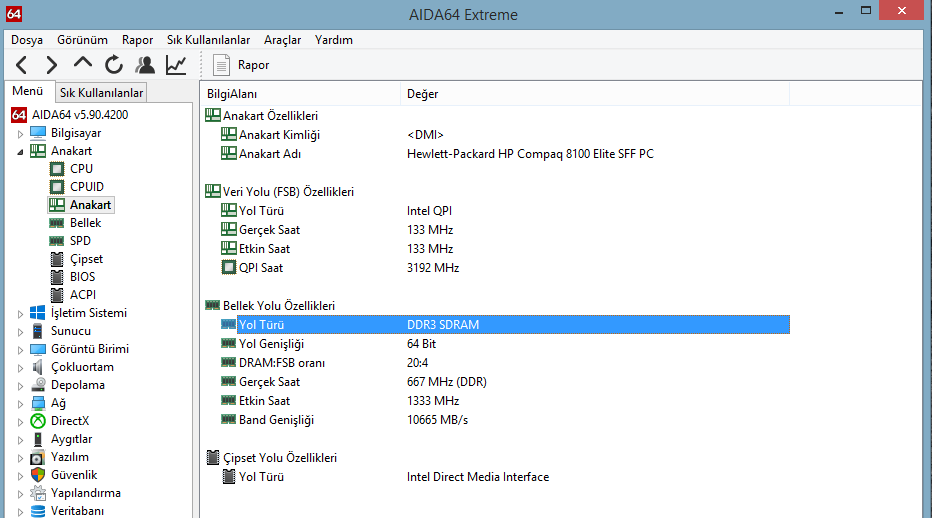Select the Gerçek Saat 667 MHz row

pyautogui.click(x=269, y=382)
